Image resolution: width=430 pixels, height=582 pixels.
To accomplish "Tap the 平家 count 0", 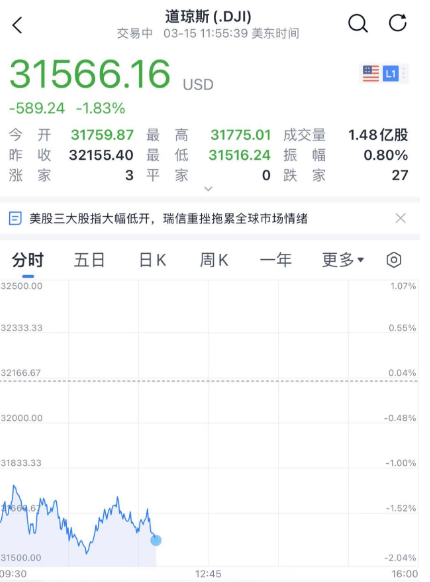I will pyautogui.click(x=266, y=175).
